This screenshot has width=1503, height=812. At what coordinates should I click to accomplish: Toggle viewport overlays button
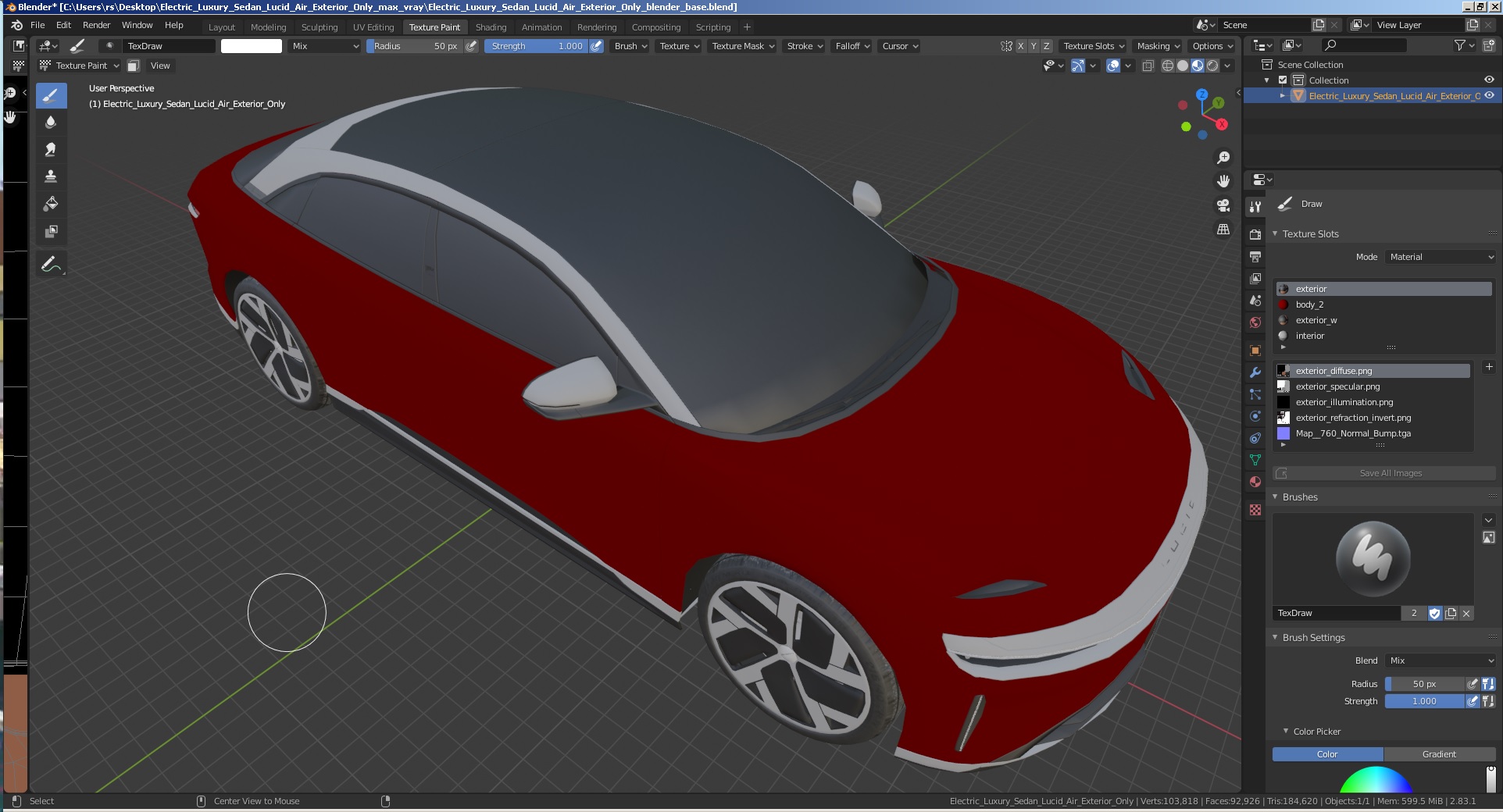pos(1113,66)
